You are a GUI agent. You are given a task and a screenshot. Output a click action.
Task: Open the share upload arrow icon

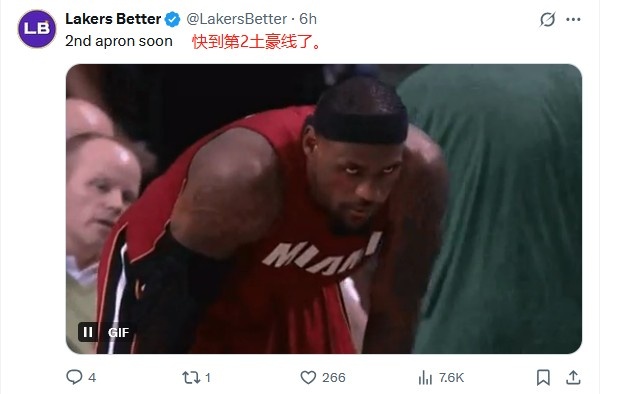tap(573, 377)
